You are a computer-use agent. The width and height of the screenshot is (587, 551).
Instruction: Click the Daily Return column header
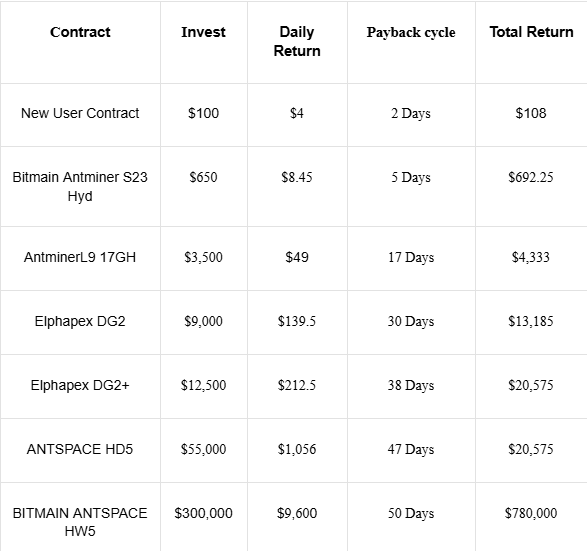click(x=297, y=42)
